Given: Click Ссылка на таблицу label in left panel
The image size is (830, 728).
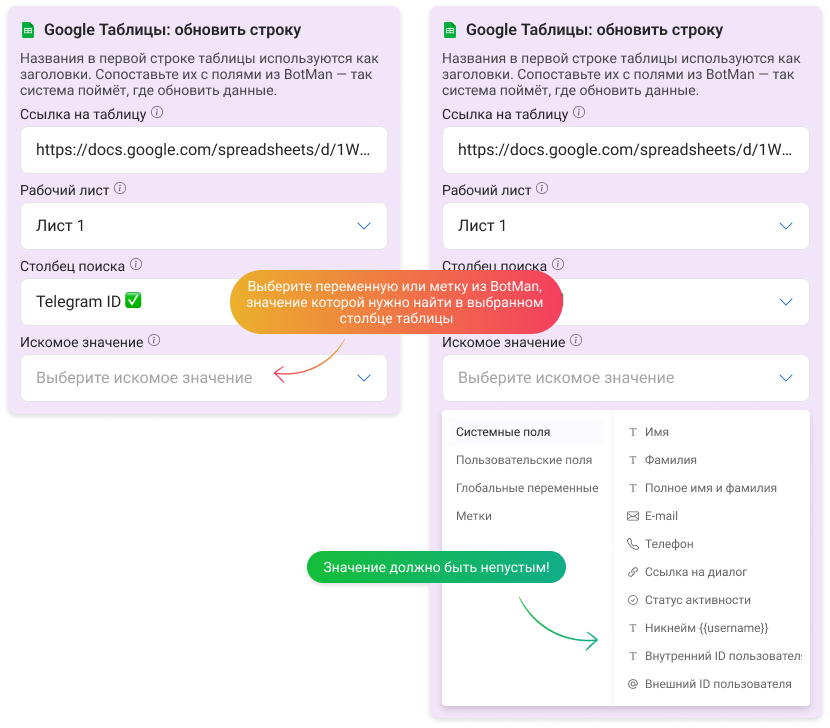Looking at the screenshot, I should click(83, 114).
